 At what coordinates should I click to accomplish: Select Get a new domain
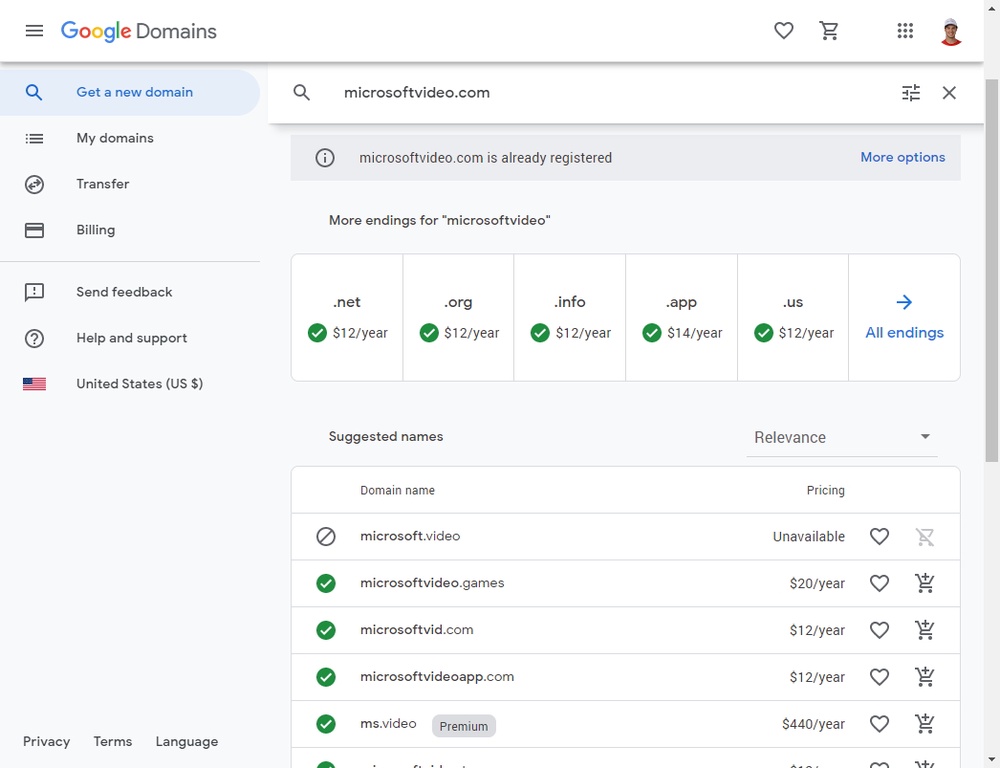(x=129, y=92)
